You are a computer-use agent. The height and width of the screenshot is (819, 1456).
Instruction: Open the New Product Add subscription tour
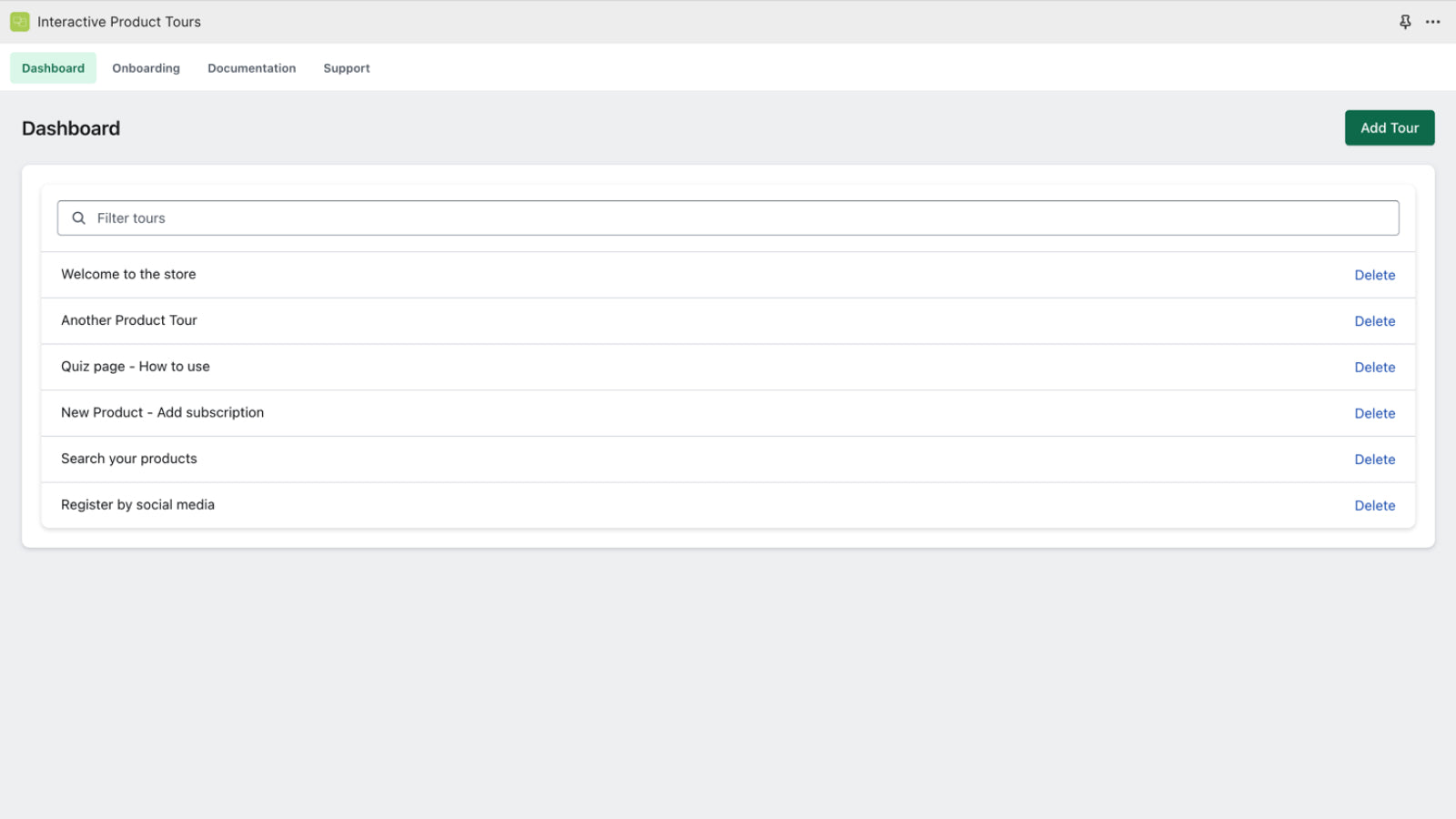pyautogui.click(x=162, y=412)
